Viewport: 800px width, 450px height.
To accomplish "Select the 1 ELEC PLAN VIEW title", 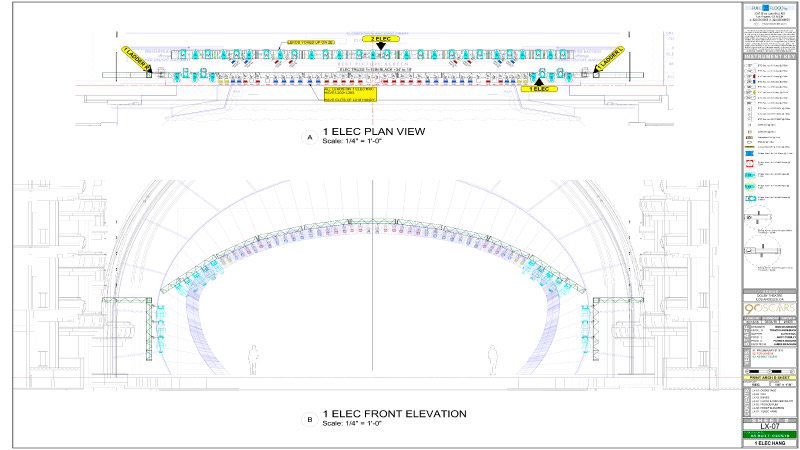I will pos(362,131).
